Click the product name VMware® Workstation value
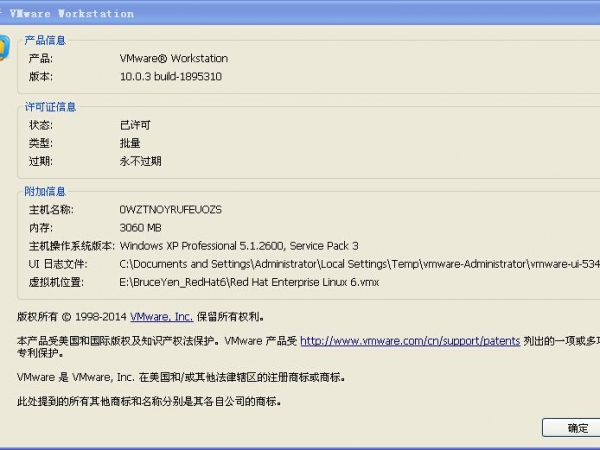600x450 pixels. coord(173,58)
